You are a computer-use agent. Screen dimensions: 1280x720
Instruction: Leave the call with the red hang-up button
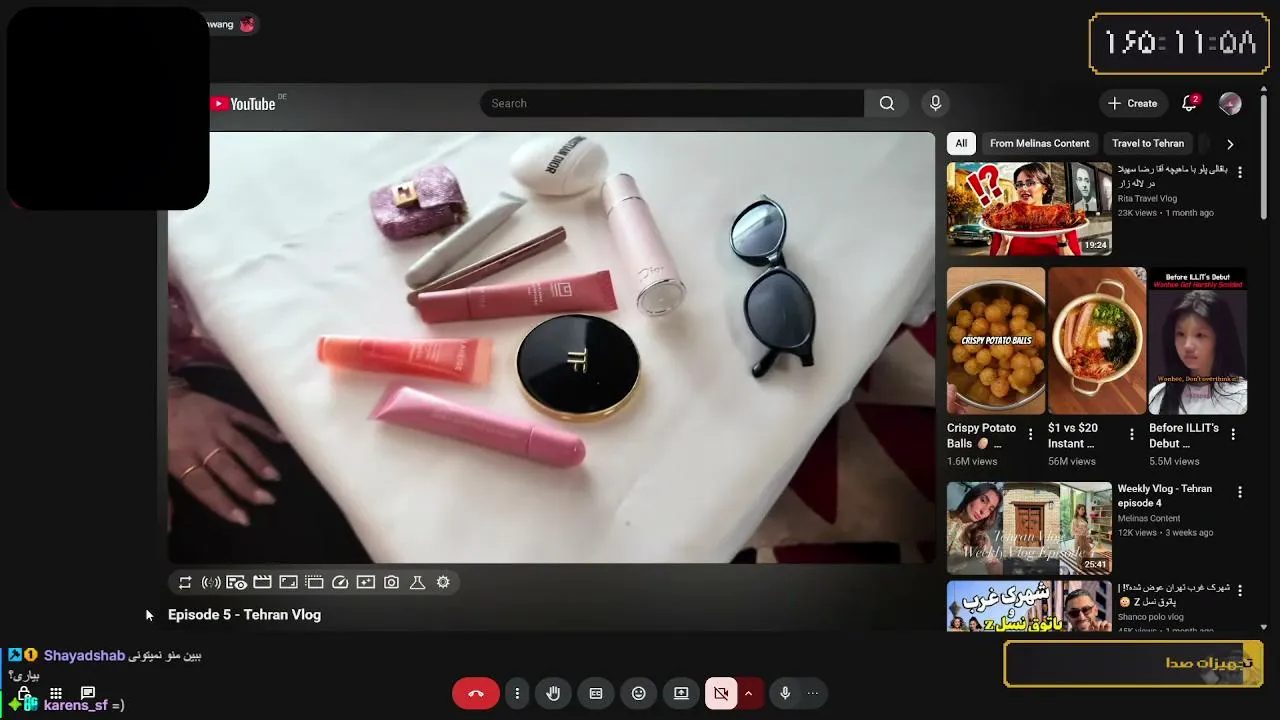tap(476, 693)
